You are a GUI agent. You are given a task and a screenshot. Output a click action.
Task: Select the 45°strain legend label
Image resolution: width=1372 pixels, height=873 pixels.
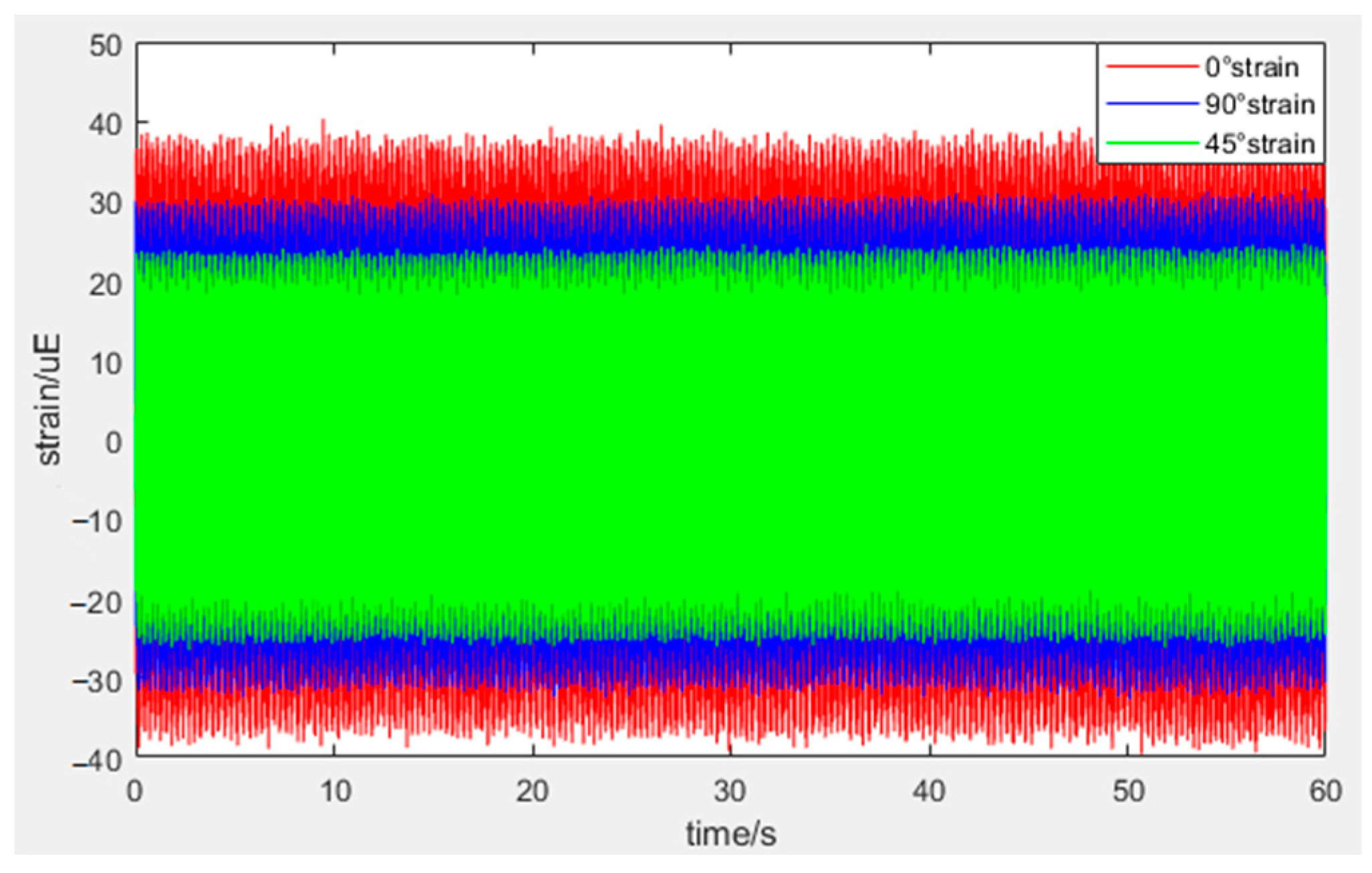(x=1260, y=144)
